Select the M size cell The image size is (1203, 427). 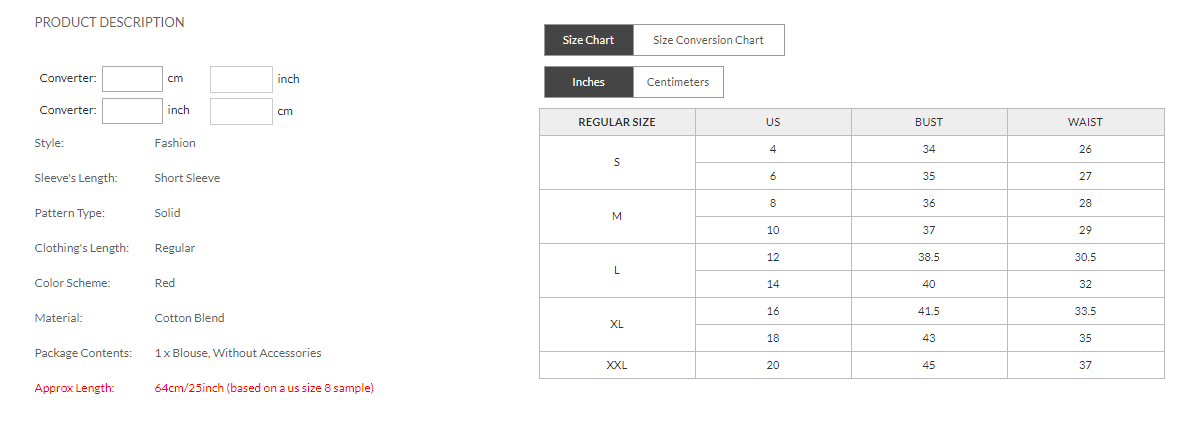(x=617, y=216)
